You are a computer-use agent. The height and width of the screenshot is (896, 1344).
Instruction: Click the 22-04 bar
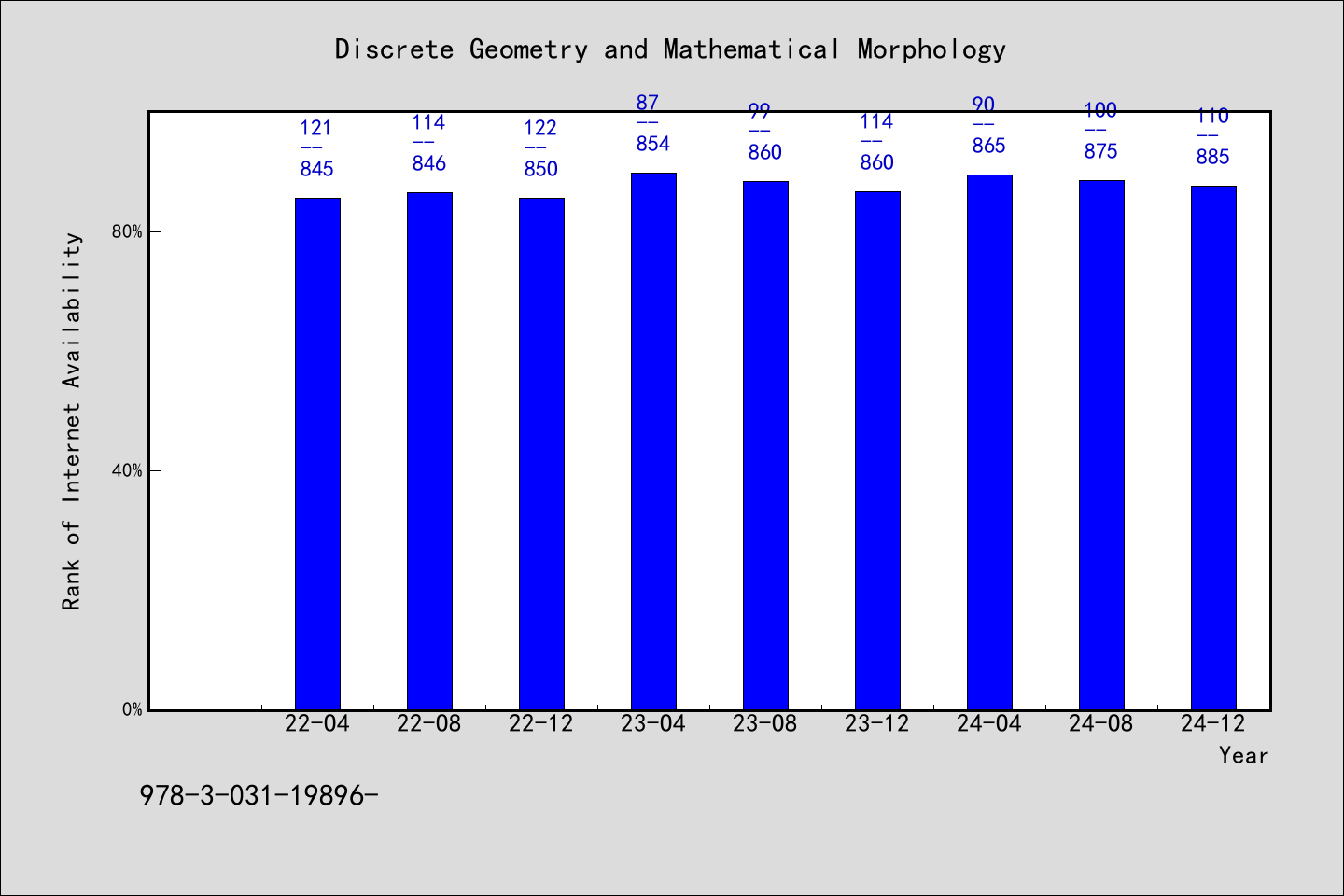pos(317,454)
